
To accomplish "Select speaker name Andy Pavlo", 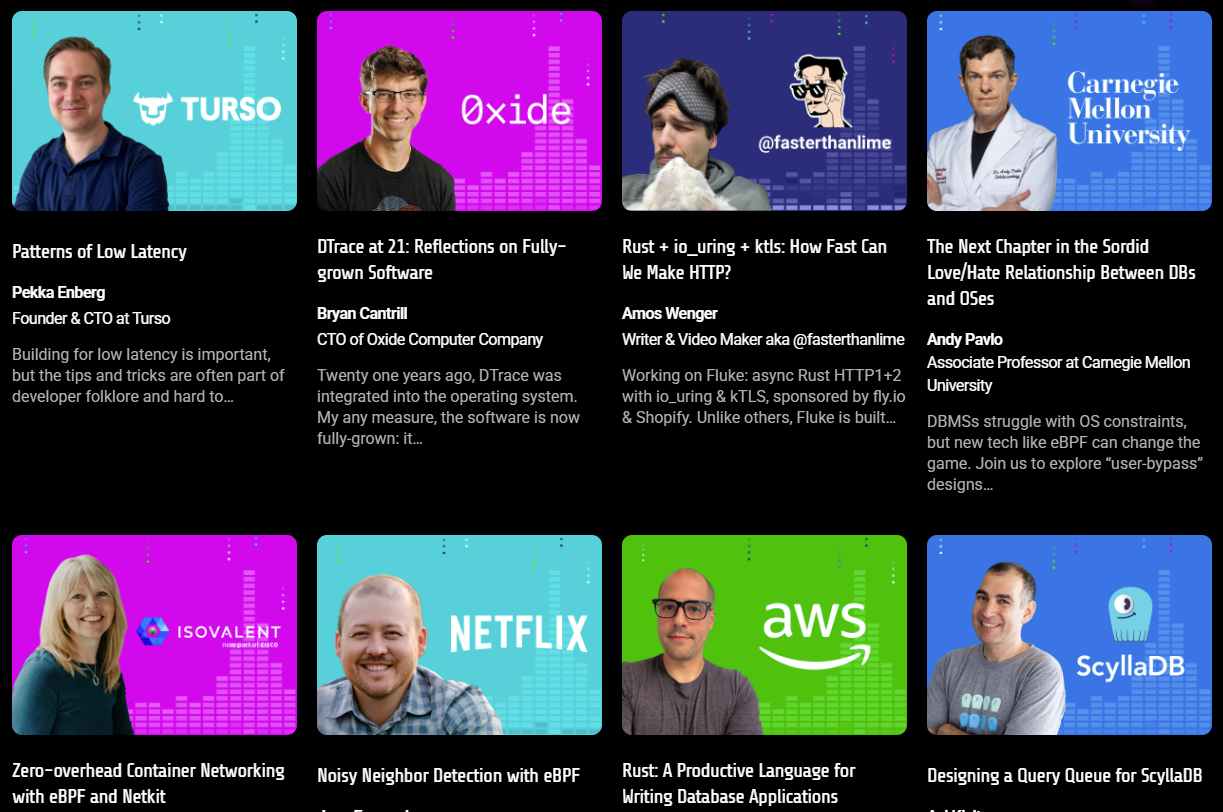I will [x=964, y=340].
